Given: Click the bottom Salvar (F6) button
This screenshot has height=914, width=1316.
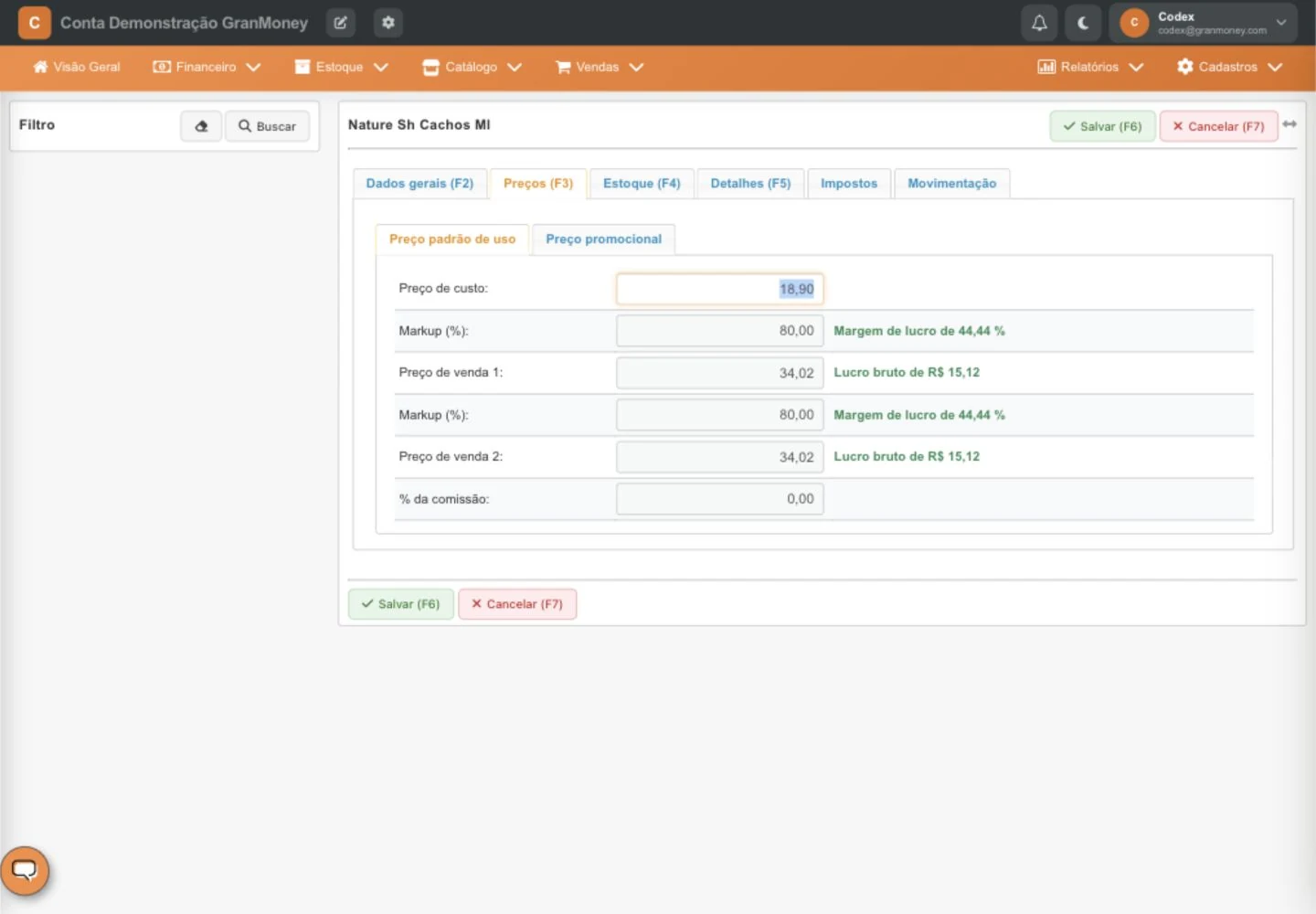Looking at the screenshot, I should (401, 604).
